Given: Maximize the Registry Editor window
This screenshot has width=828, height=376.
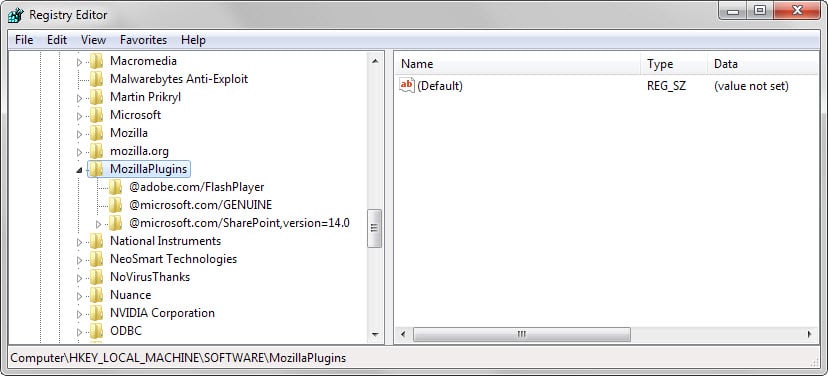Looking at the screenshot, I should (760, 11).
